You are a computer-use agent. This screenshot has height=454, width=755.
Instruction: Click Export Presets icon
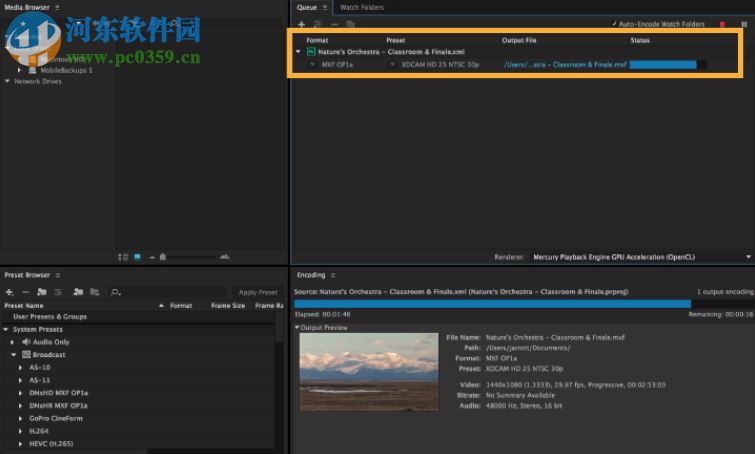[94, 292]
